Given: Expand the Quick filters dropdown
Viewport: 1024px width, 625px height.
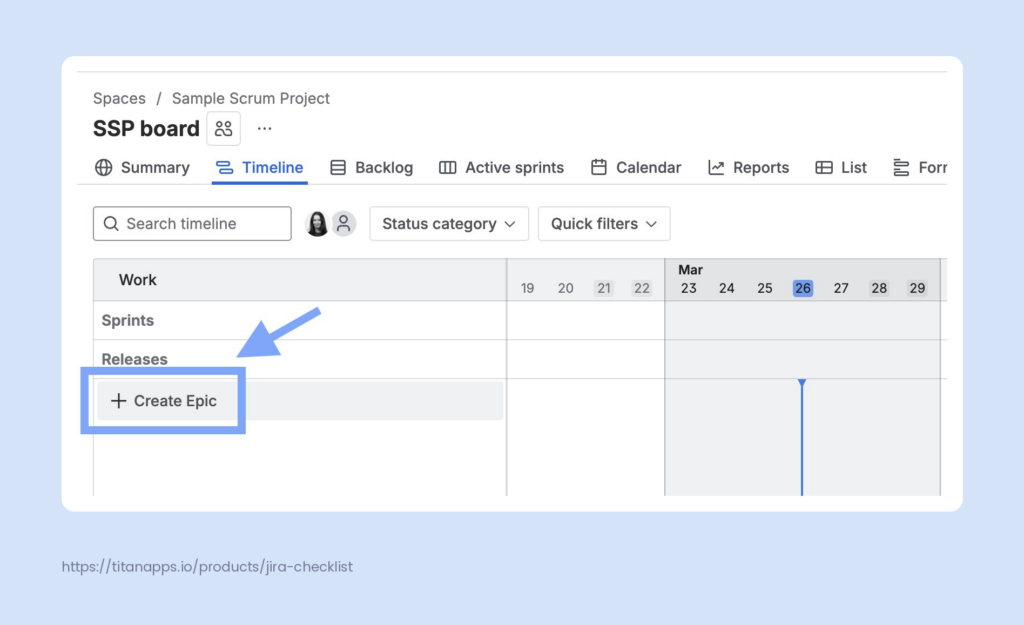Looking at the screenshot, I should 604,224.
